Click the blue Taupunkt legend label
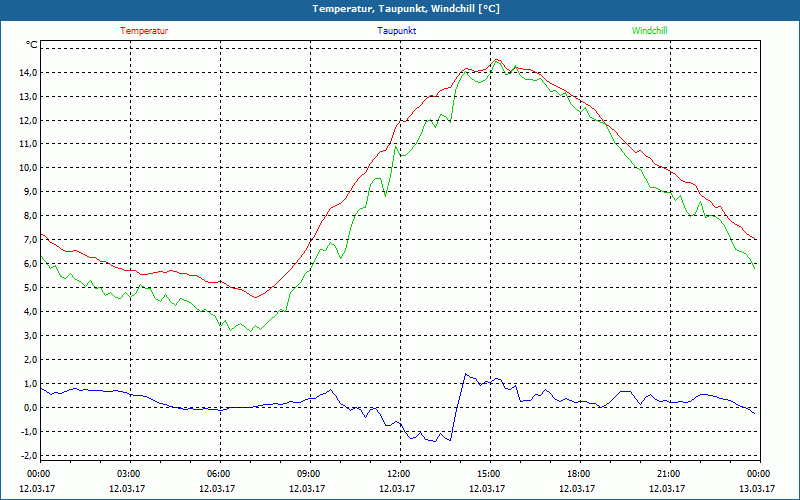The width and height of the screenshot is (800, 500). (x=396, y=31)
